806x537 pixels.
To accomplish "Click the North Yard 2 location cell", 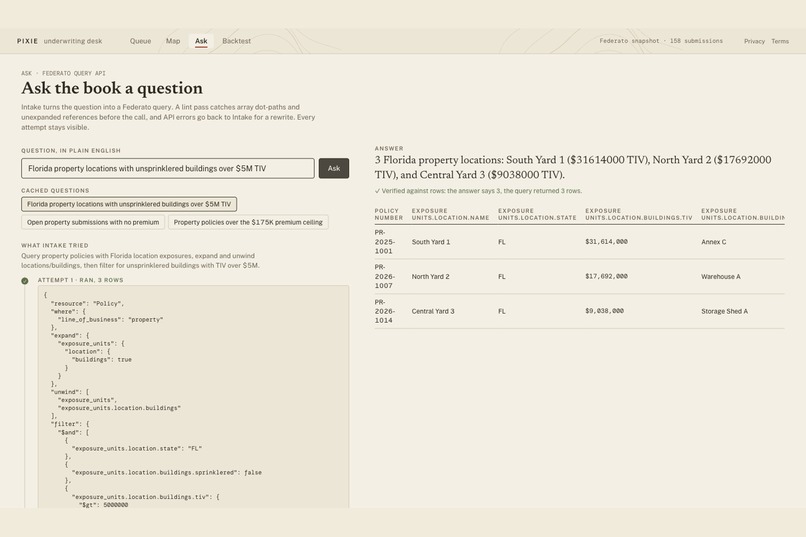I will (x=430, y=276).
